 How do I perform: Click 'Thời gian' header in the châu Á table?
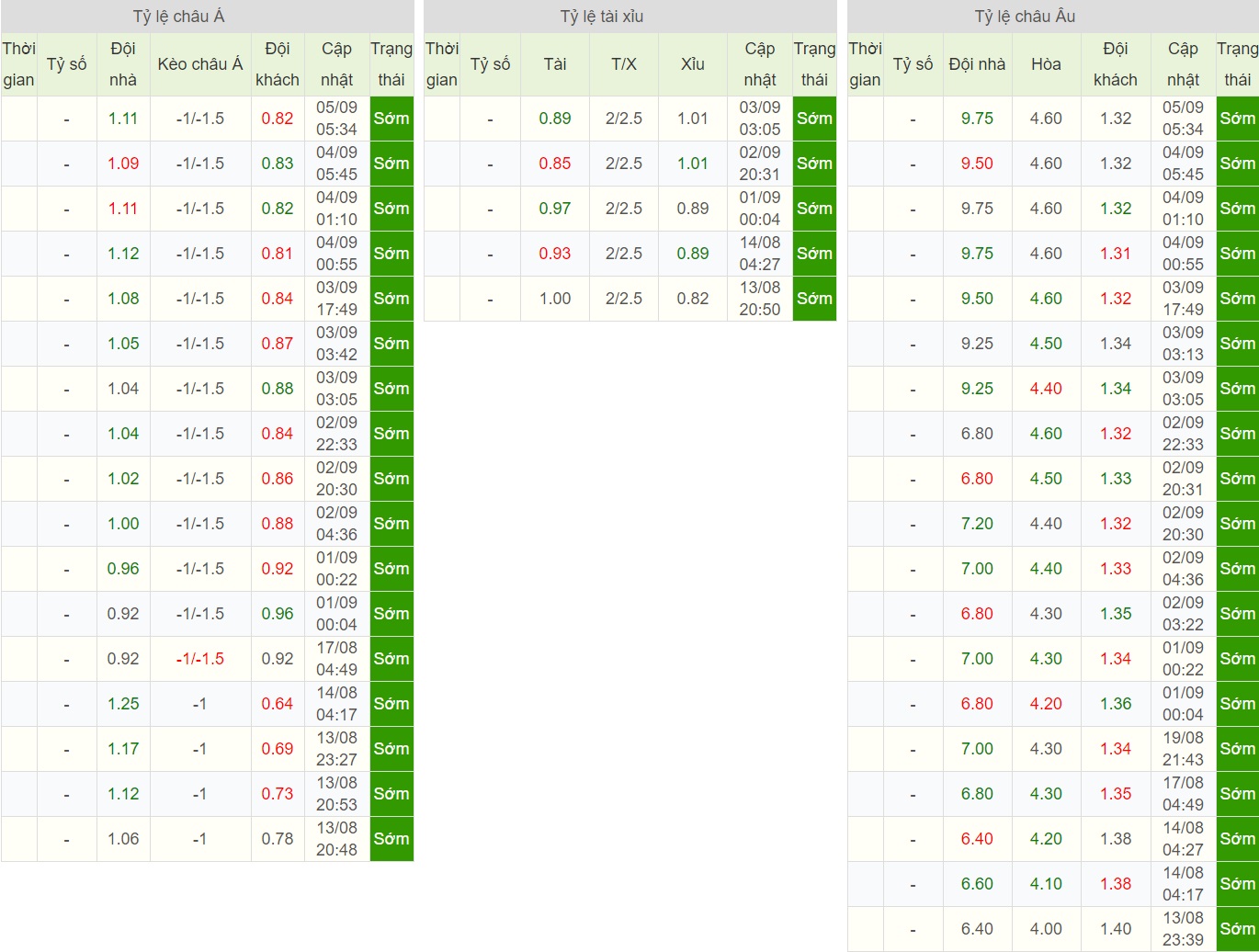[x=18, y=64]
